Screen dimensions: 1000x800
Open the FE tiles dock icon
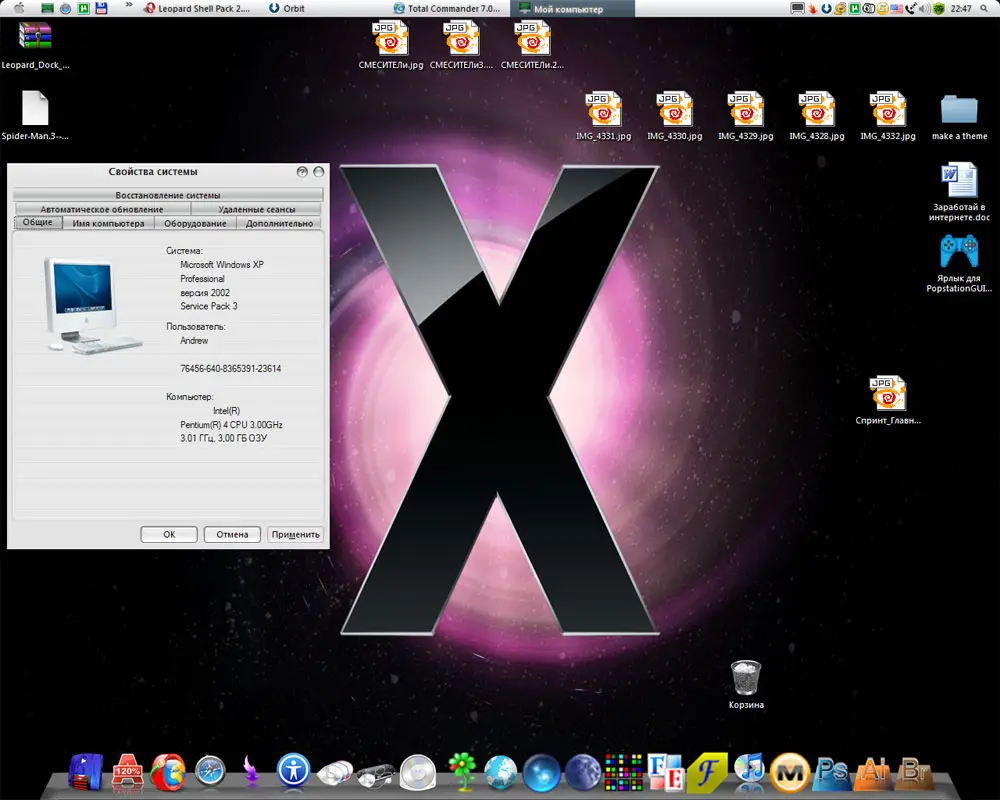[666, 771]
